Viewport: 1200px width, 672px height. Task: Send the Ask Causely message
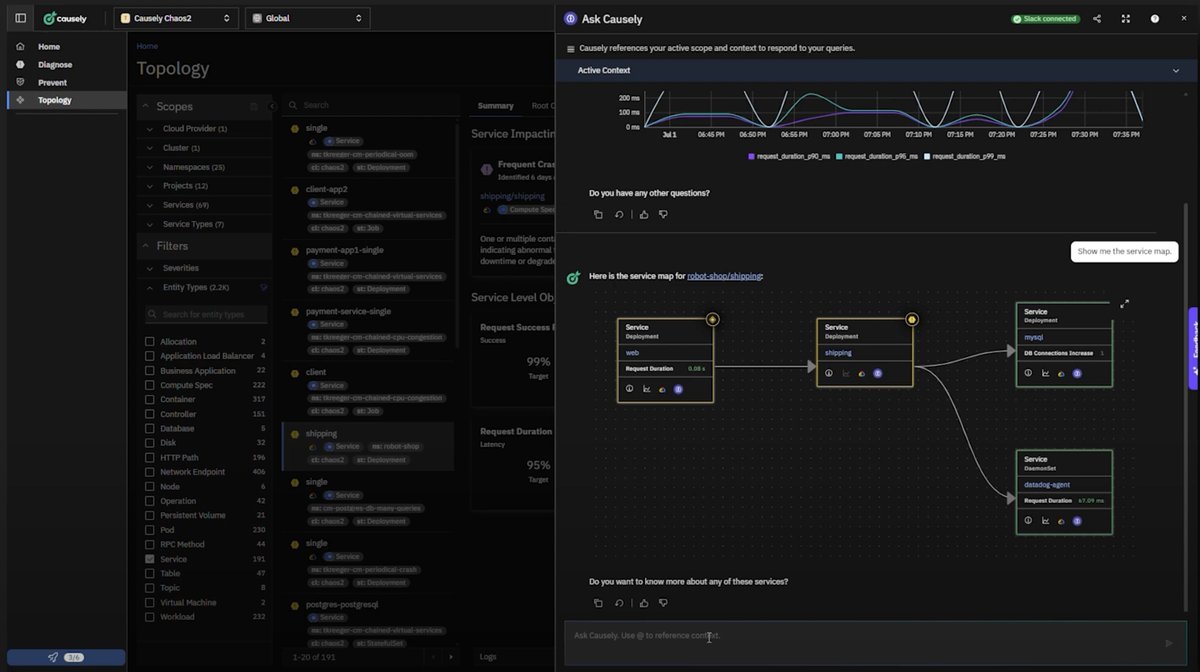(1169, 643)
